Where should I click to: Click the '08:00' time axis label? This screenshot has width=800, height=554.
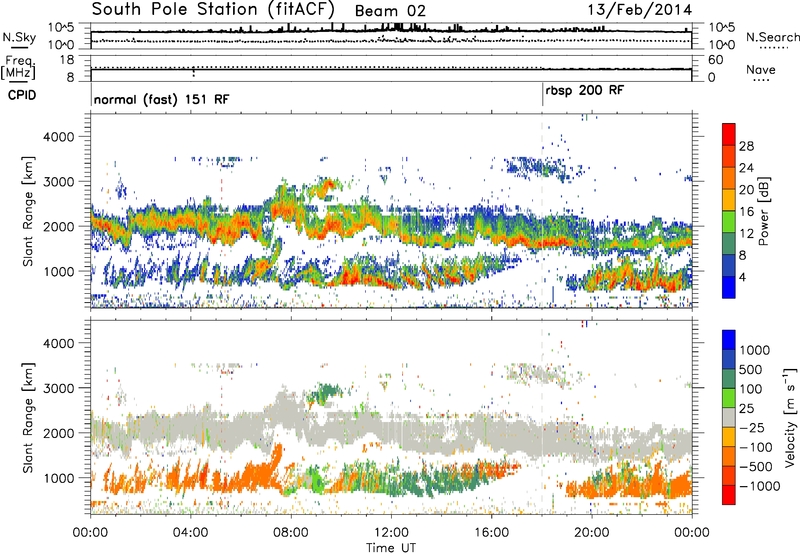tap(291, 533)
